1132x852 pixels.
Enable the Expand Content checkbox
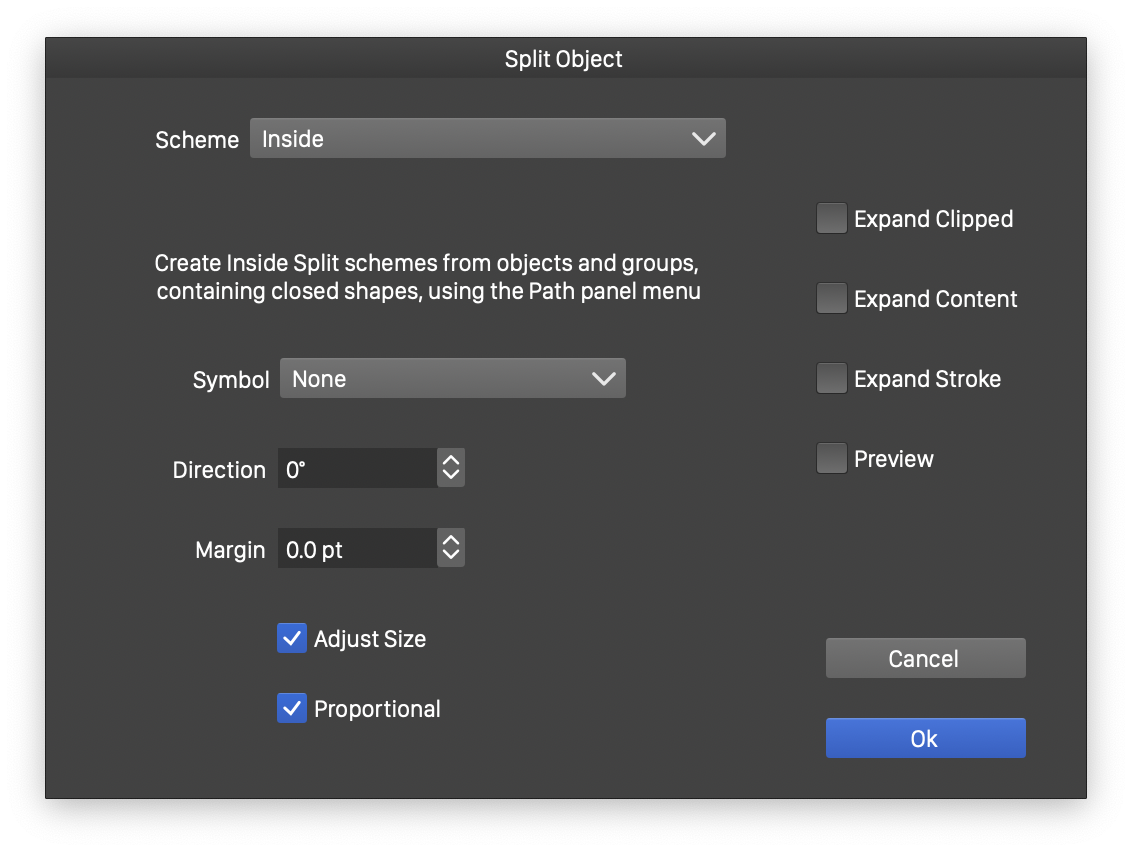click(832, 299)
